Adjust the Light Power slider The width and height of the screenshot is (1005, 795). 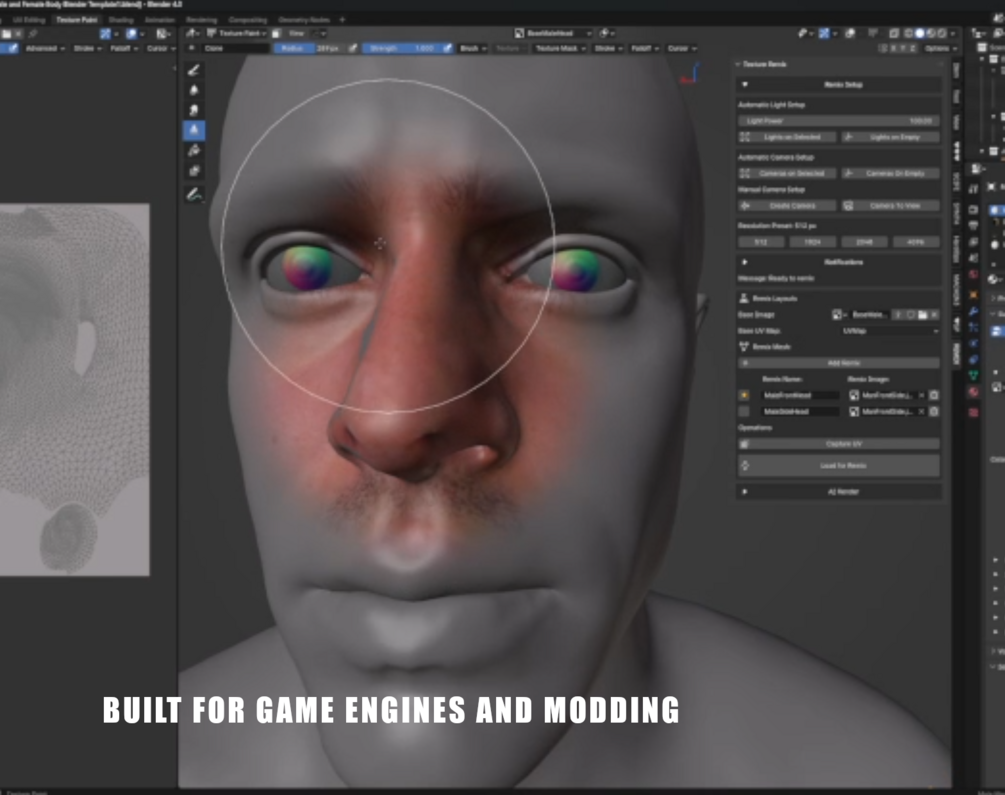click(839, 121)
